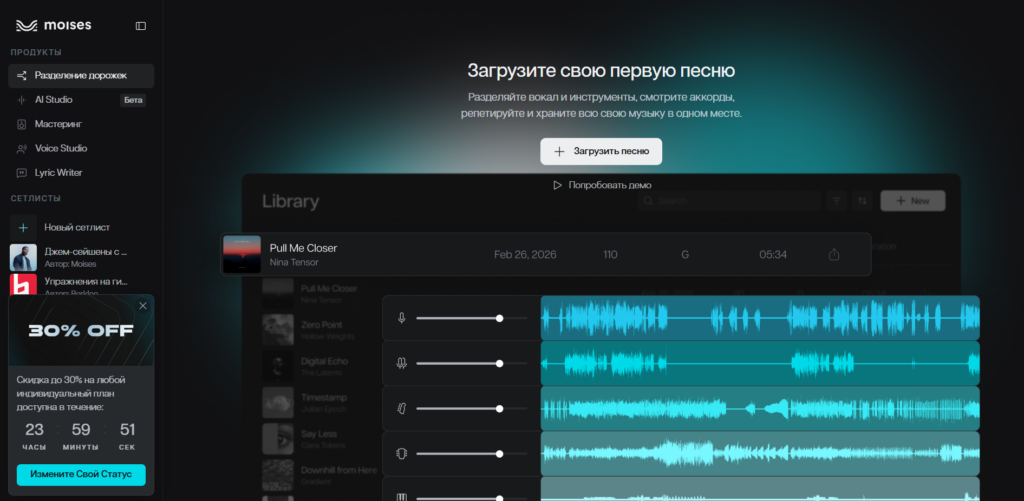This screenshot has height=501, width=1024.
Task: Click the play icon beside Попробовать демо
Action: pyautogui.click(x=558, y=186)
